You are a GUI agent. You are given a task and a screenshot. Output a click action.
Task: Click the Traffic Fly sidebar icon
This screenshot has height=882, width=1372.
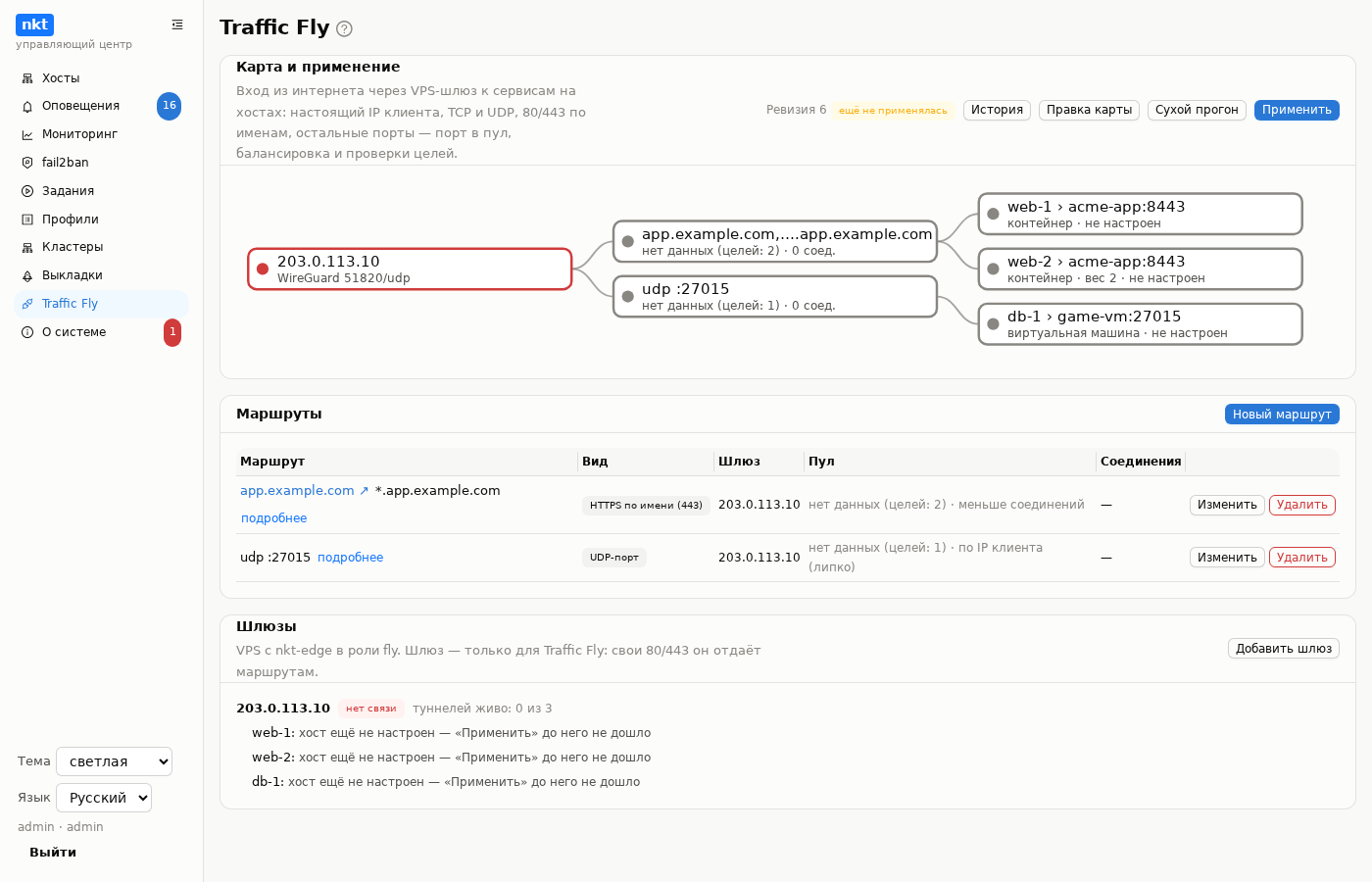point(27,304)
